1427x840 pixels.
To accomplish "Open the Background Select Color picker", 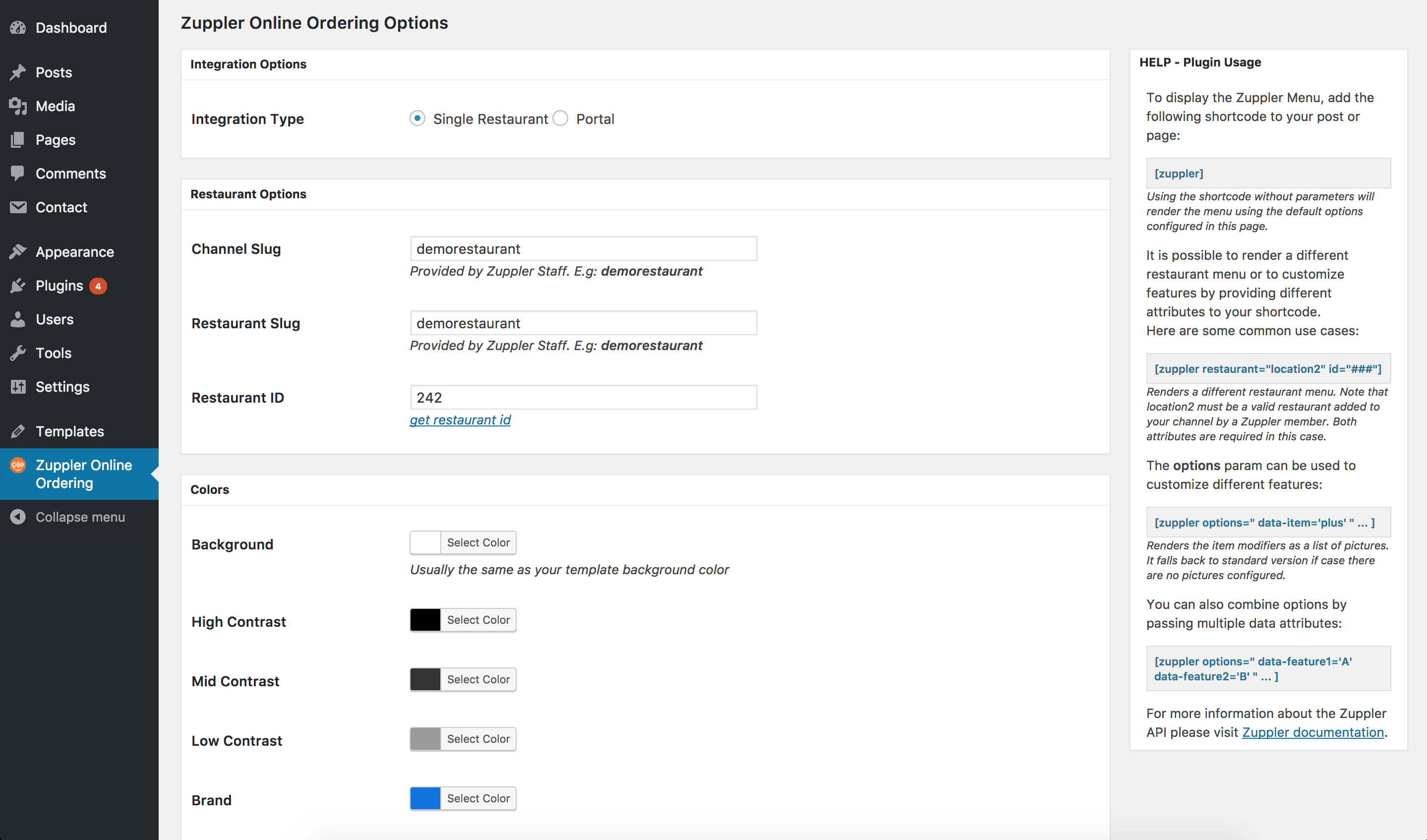I will click(x=478, y=542).
